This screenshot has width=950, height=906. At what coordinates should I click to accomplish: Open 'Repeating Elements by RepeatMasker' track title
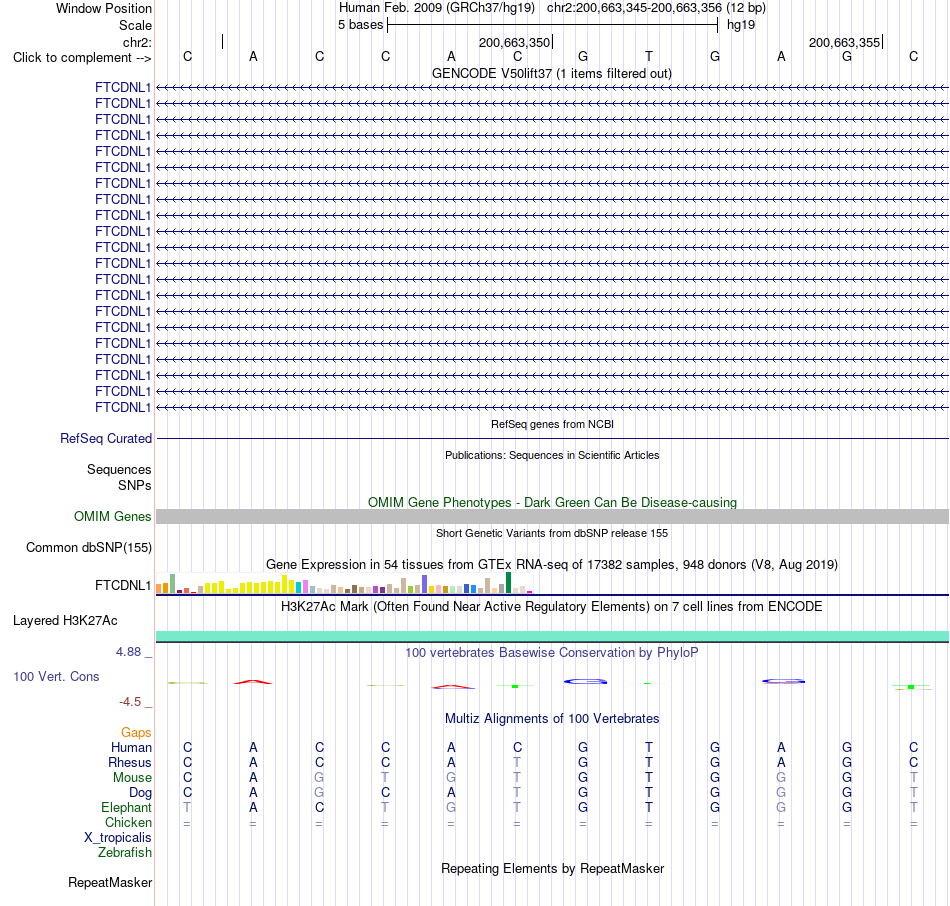[x=553, y=869]
